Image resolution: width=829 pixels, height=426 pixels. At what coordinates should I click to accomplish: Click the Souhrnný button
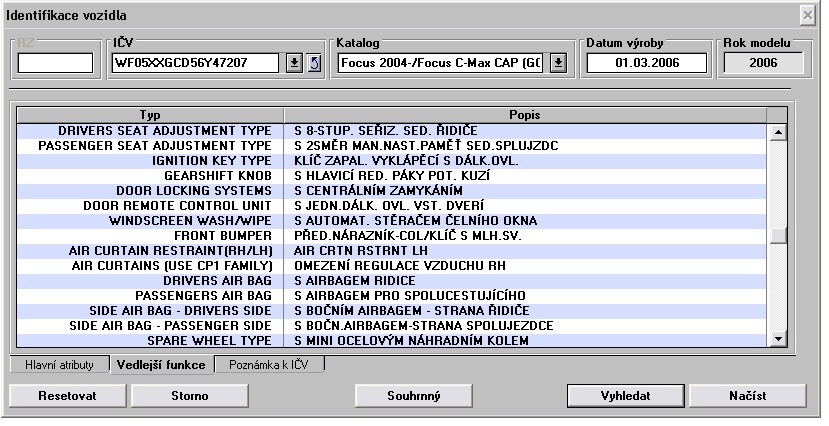point(413,396)
